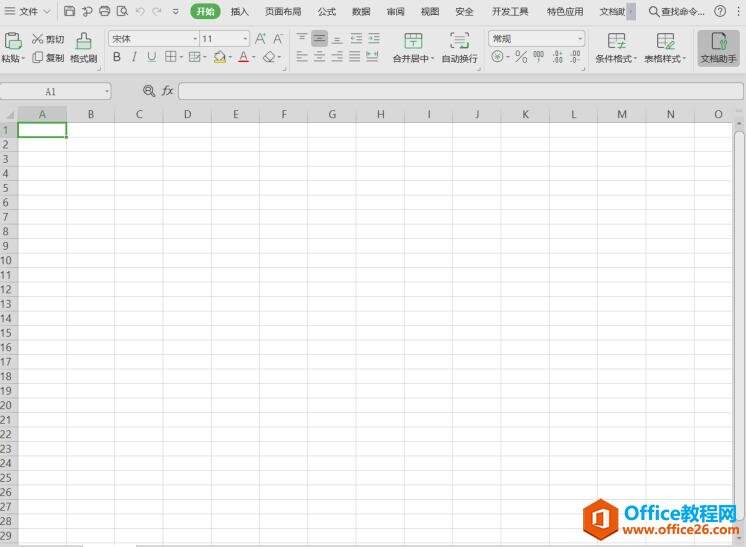Switch to the Insert (插入) tab
Screen dimensions: 746x547
pos(239,11)
